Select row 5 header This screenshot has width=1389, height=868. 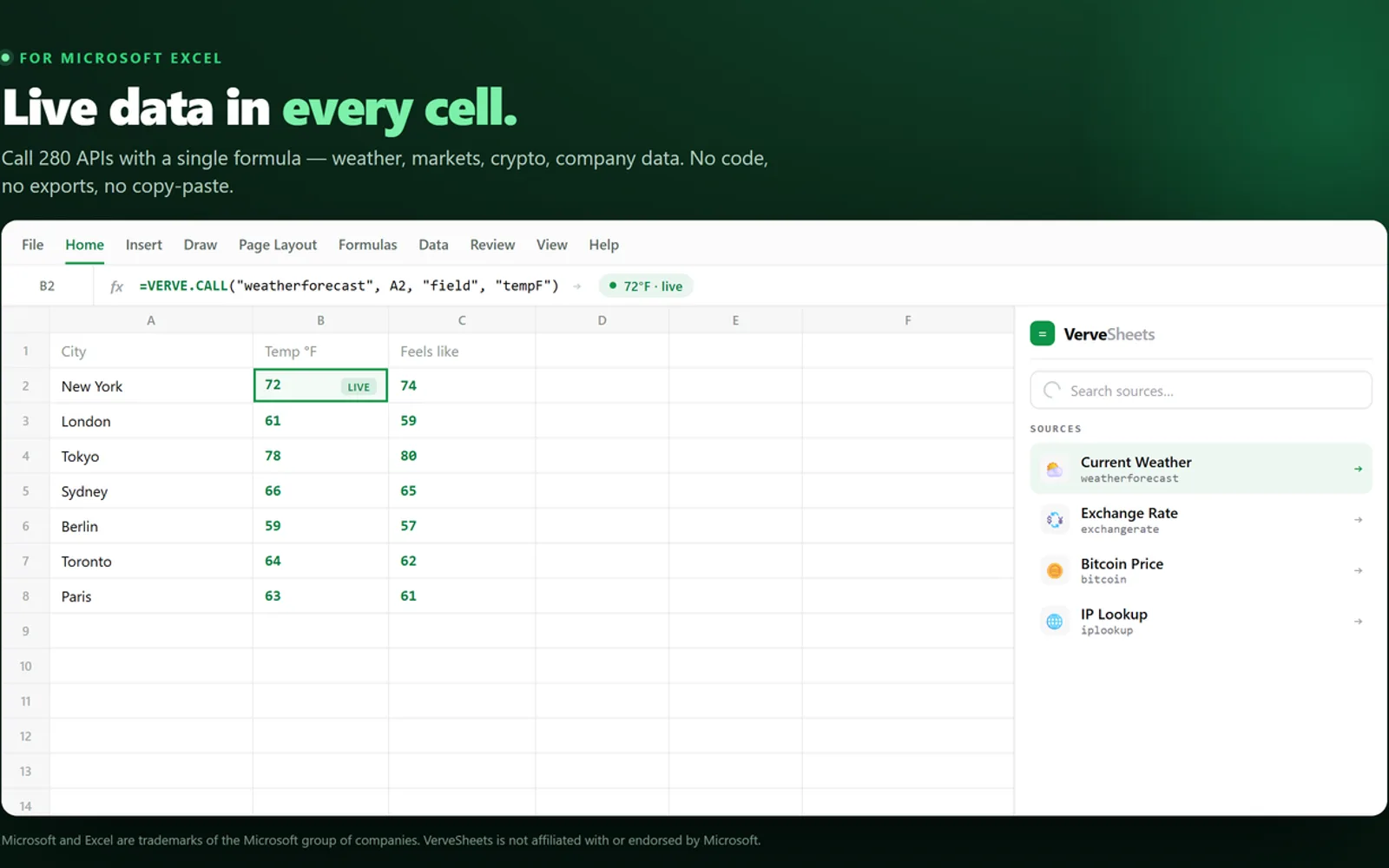[25, 491]
